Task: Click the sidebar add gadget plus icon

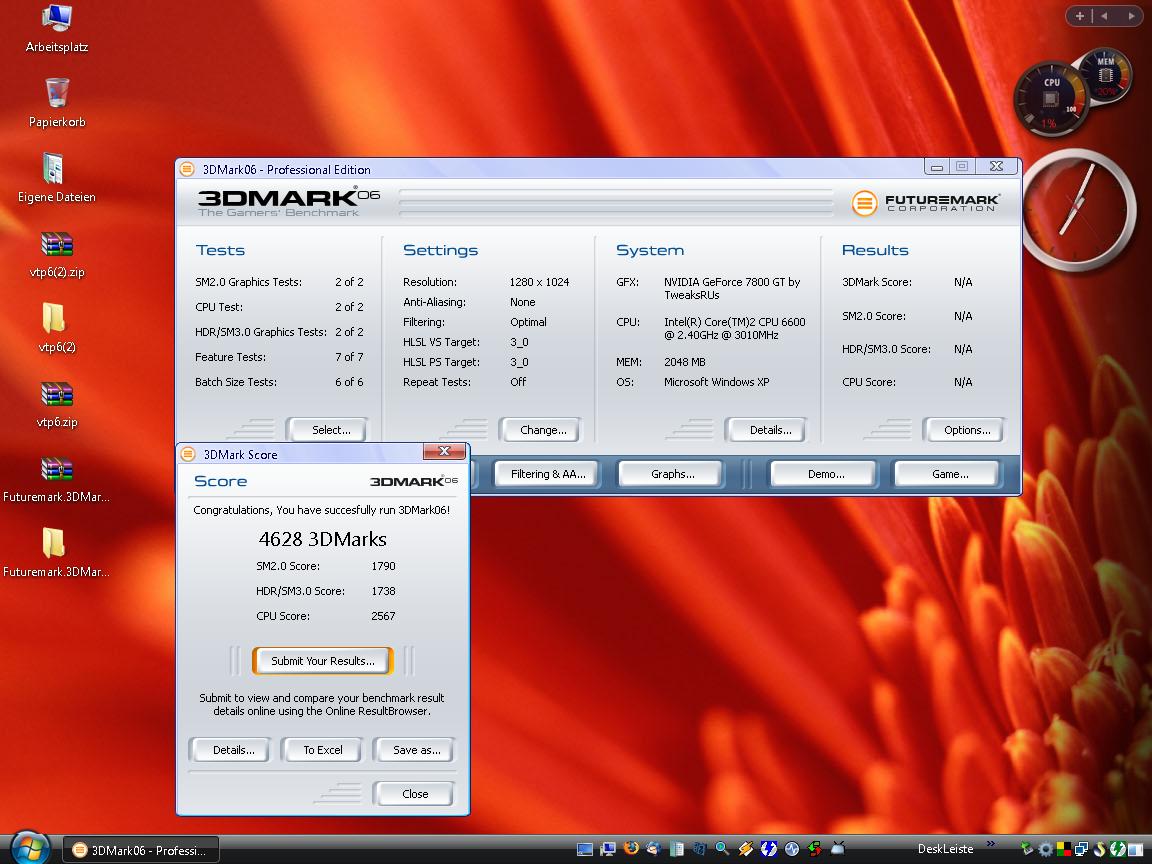Action: (x=1079, y=15)
